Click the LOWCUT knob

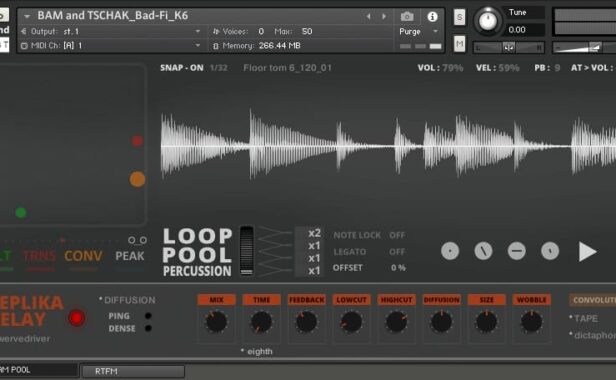pyautogui.click(x=351, y=322)
